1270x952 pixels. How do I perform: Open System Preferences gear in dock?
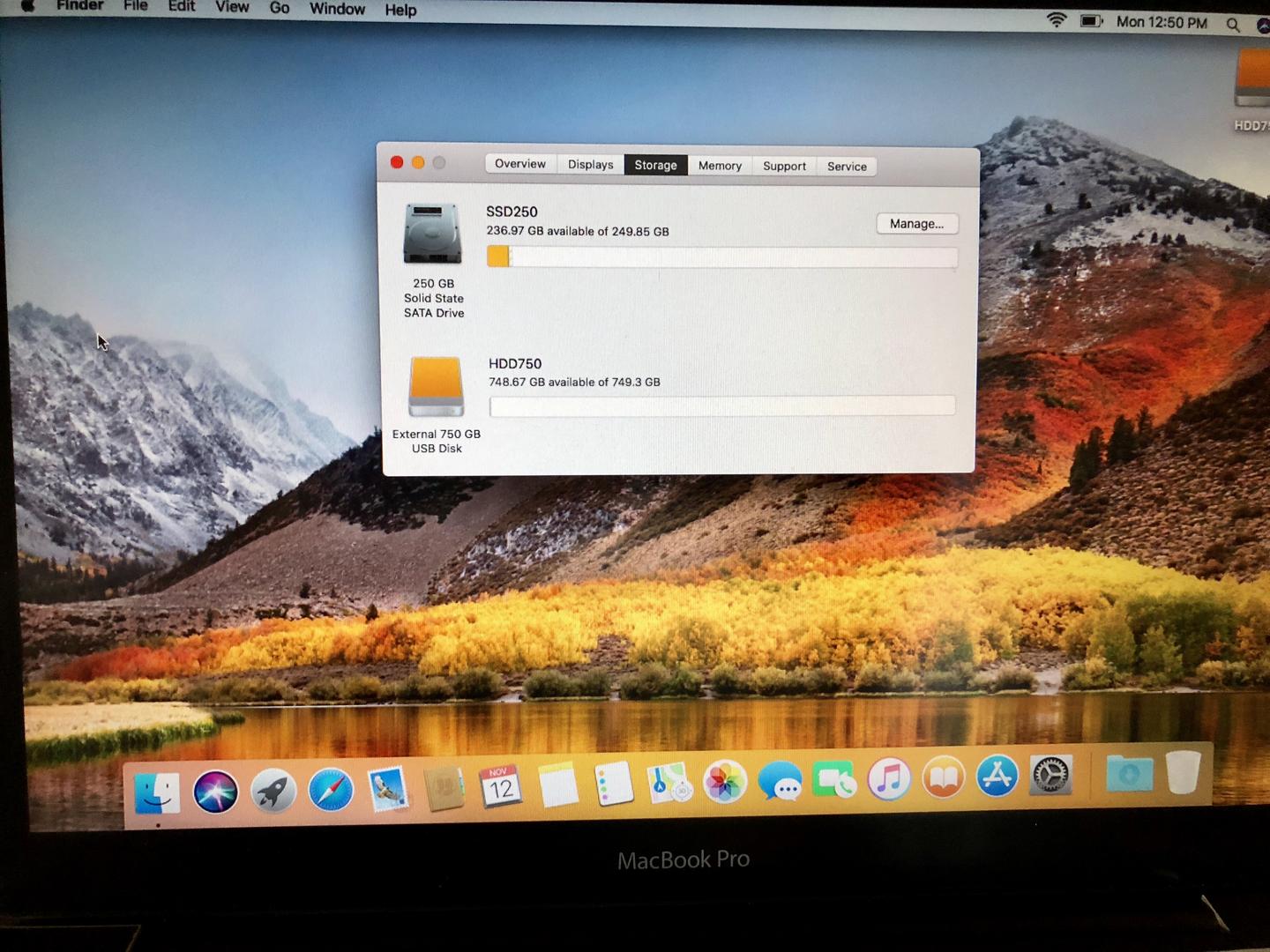[x=1050, y=776]
